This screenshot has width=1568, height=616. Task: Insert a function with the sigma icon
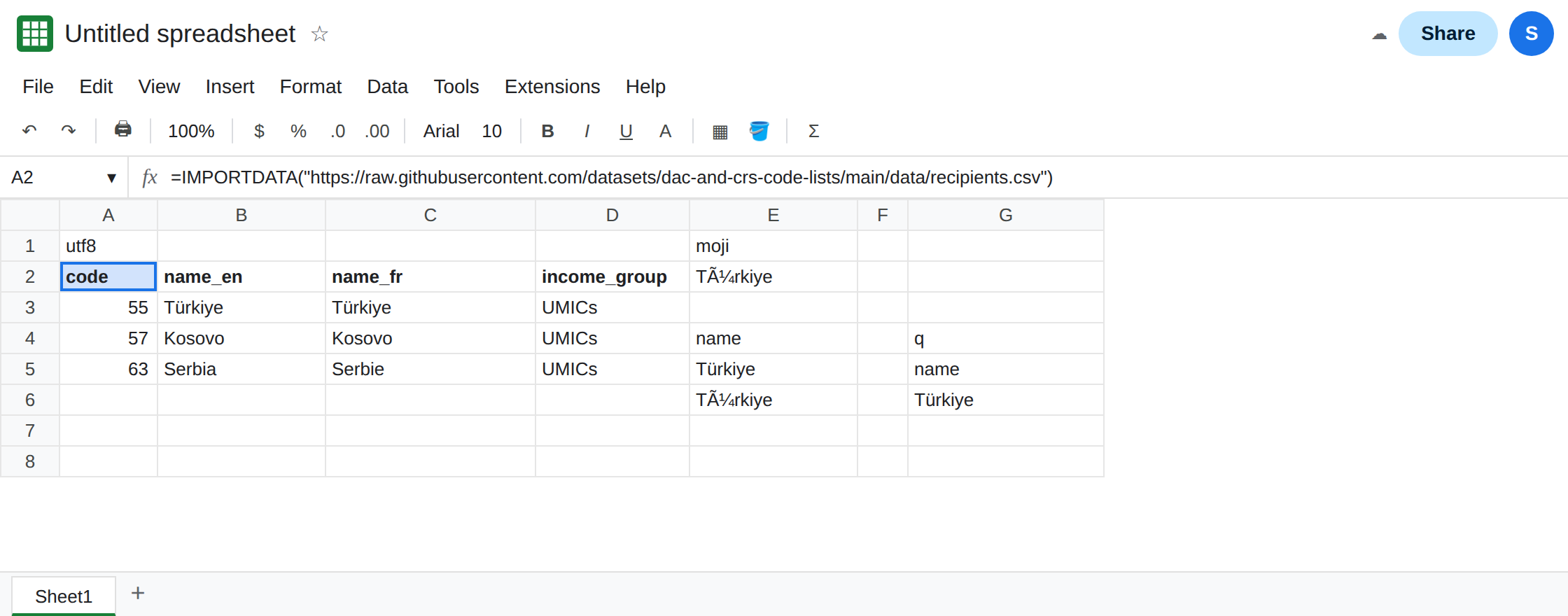[813, 131]
